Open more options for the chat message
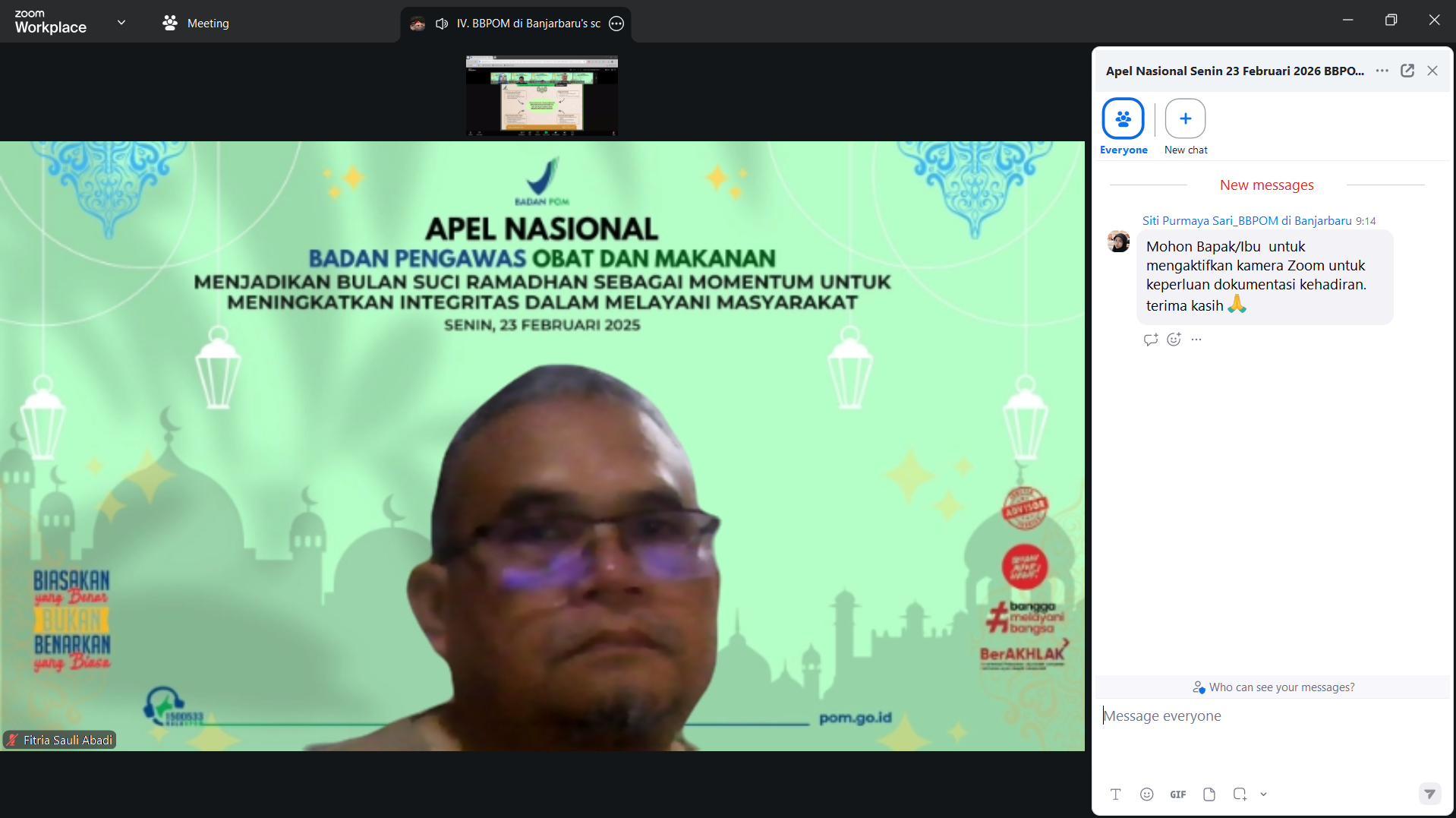Screen dimensions: 1456x818 1196,340
